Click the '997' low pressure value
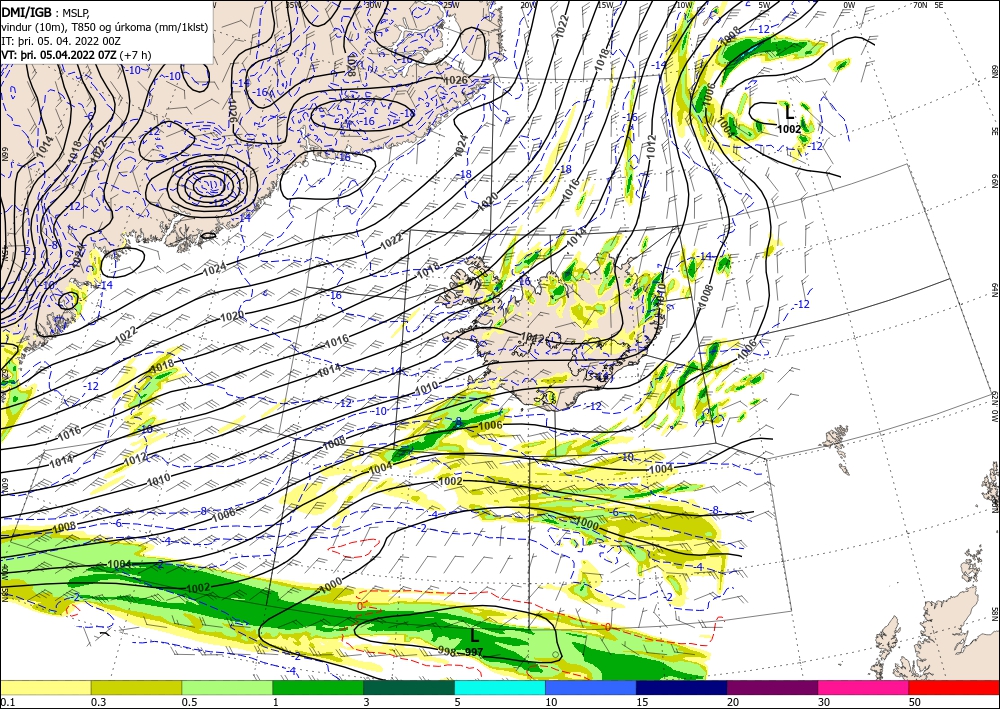The width and height of the screenshot is (1000, 709). point(474,652)
